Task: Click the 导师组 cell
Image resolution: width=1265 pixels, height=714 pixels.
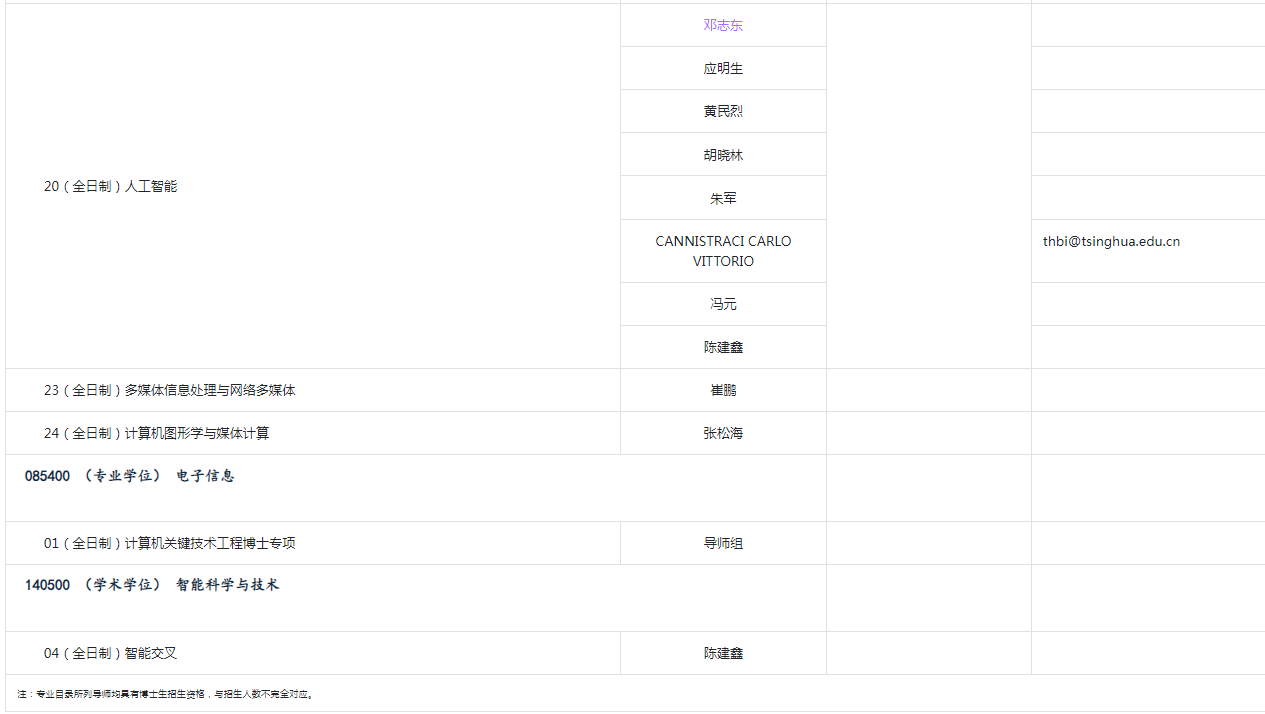Action: [x=722, y=543]
